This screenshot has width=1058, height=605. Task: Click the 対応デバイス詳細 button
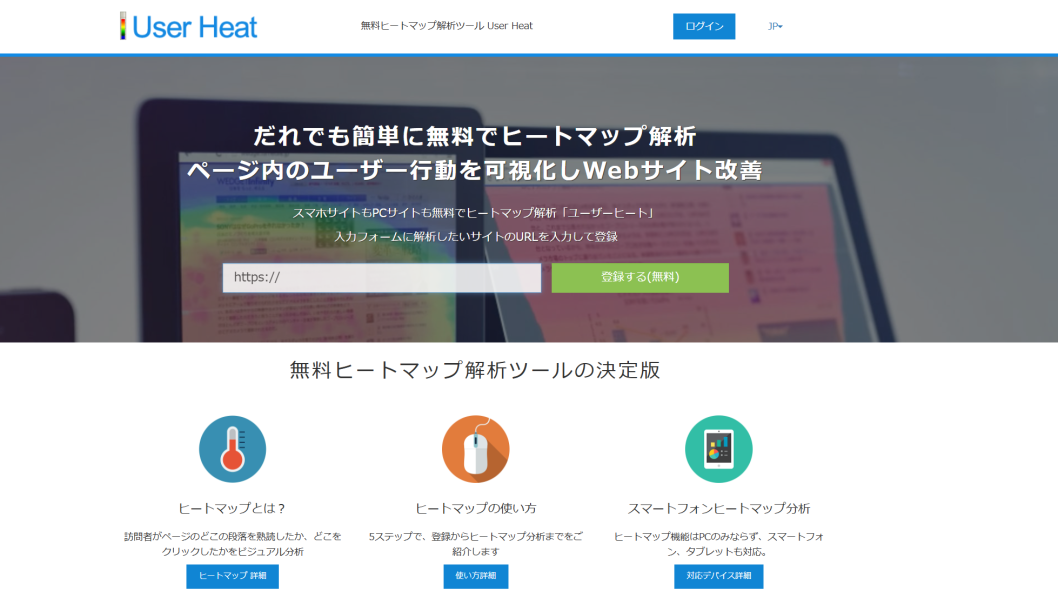[718, 576]
